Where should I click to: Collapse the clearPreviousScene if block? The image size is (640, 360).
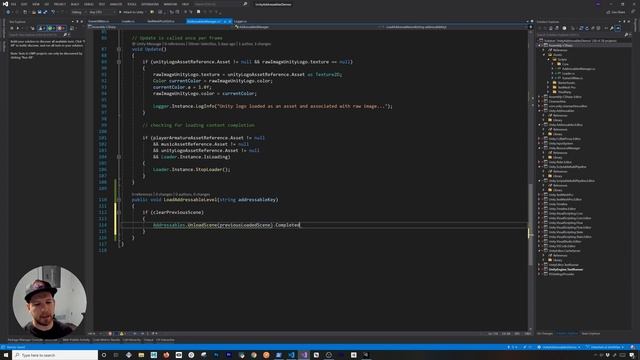(x=119, y=212)
